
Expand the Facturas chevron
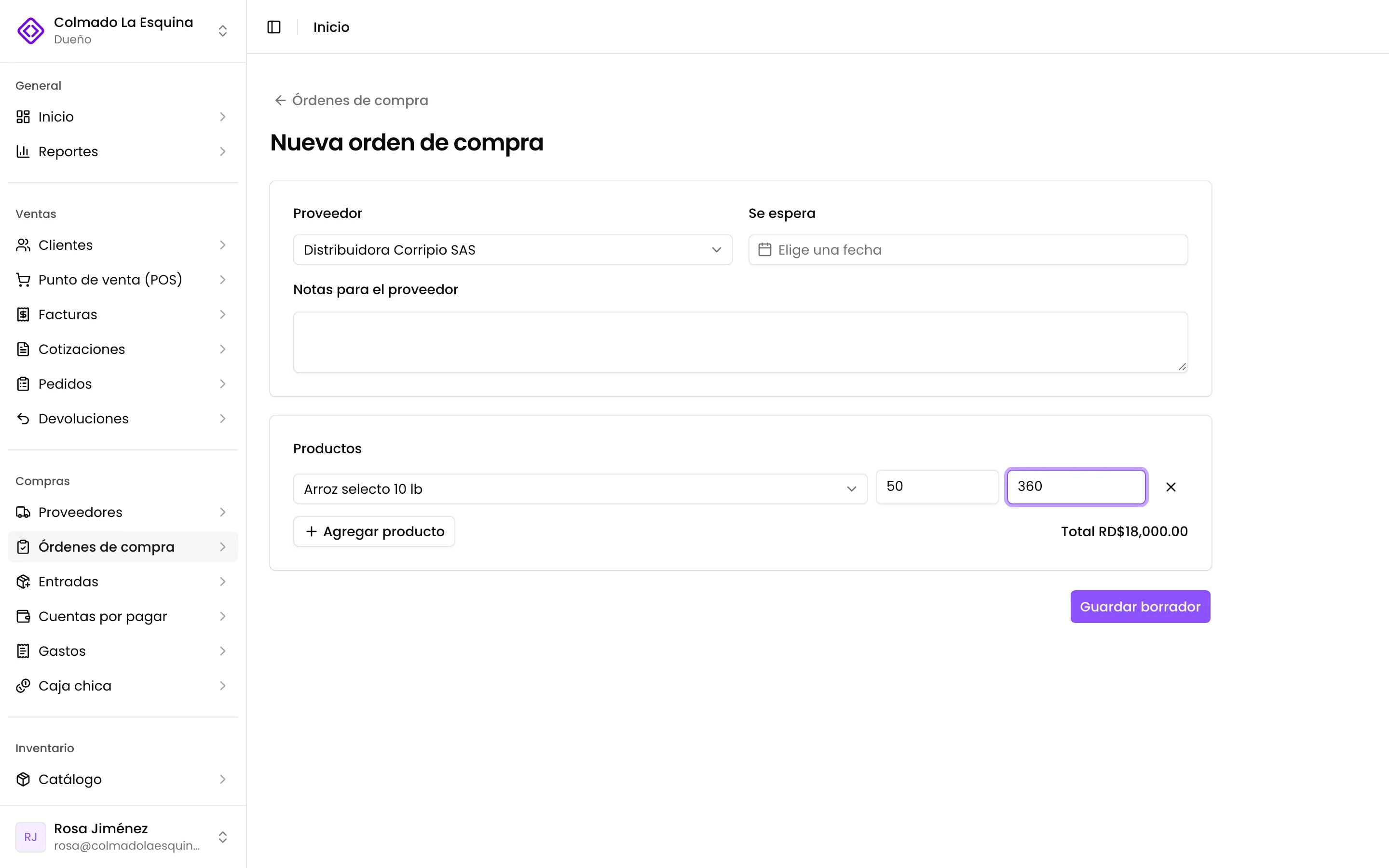point(223,314)
